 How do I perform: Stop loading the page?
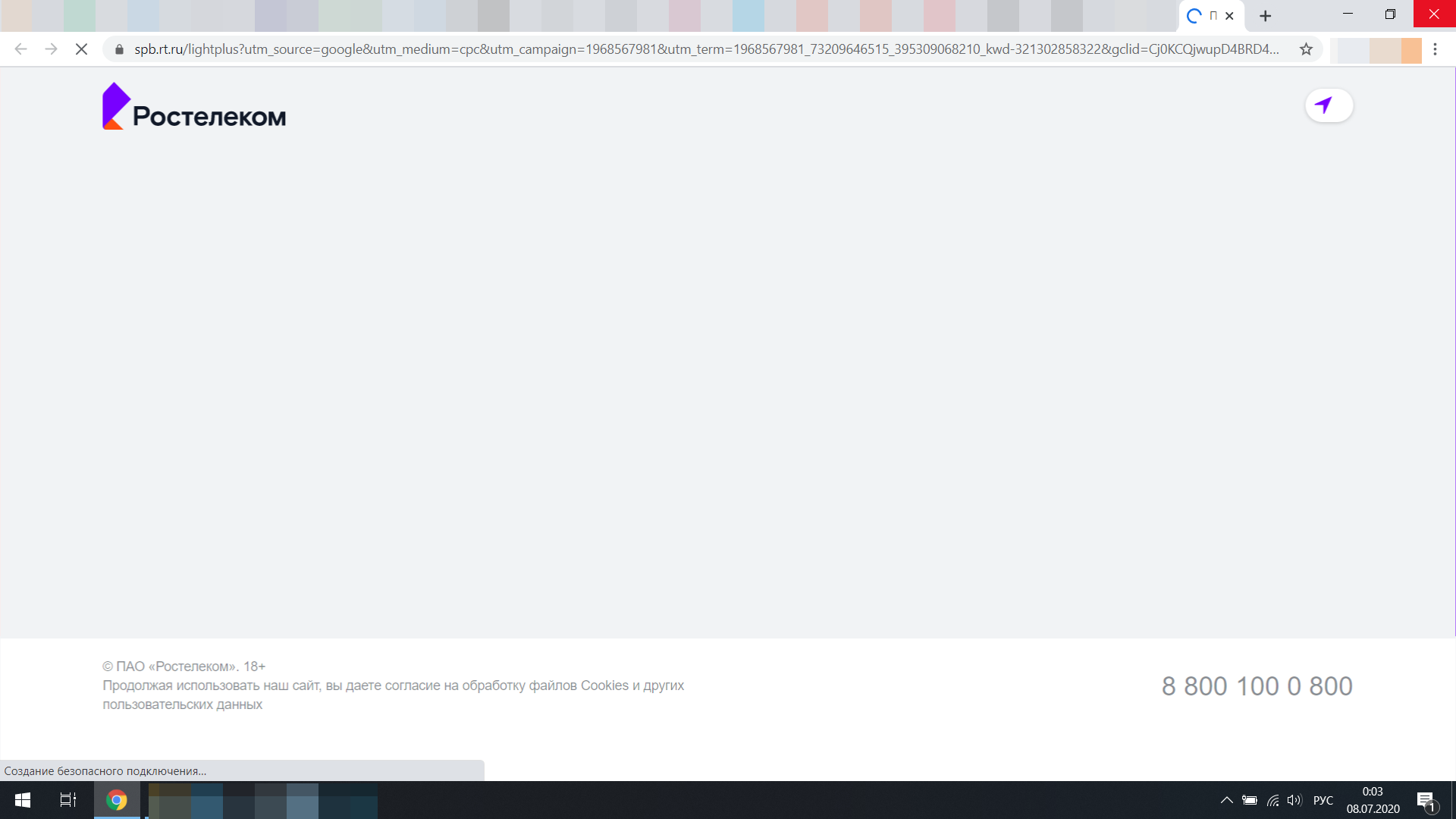(81, 49)
